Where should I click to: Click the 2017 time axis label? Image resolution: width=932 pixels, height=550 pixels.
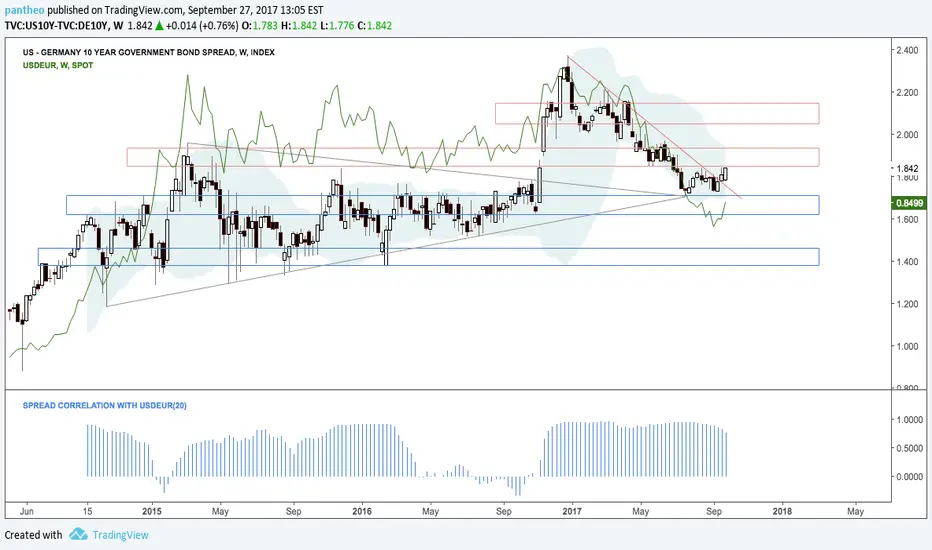tap(572, 511)
